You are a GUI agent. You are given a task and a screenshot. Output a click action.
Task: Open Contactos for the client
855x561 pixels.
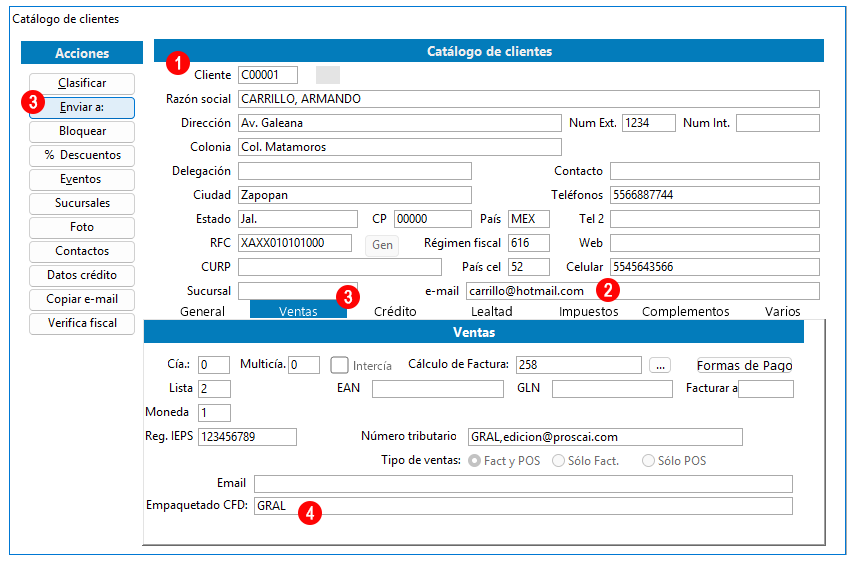(82, 251)
